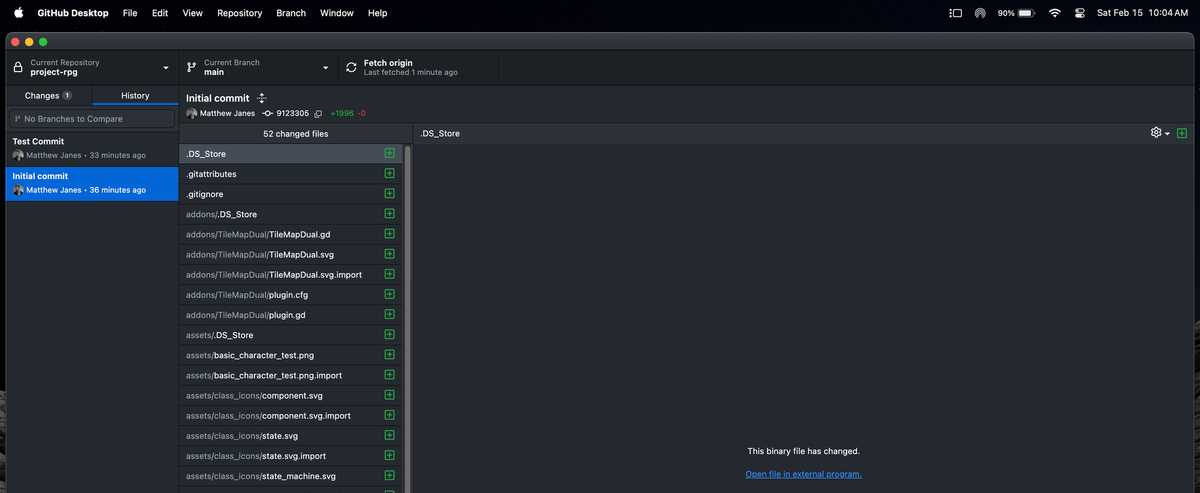Expand the arrow next to the diff settings gear

click(1168, 134)
